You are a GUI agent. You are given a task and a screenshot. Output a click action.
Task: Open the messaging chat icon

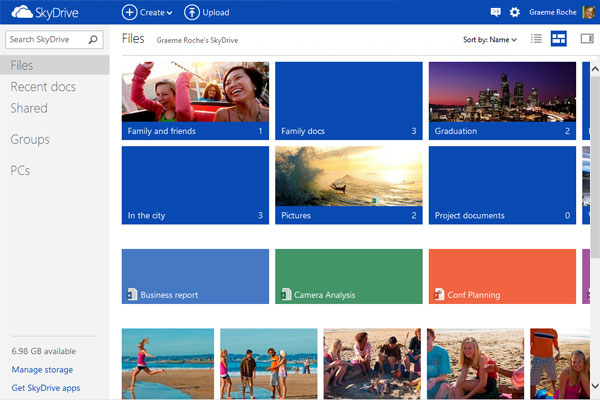point(495,12)
